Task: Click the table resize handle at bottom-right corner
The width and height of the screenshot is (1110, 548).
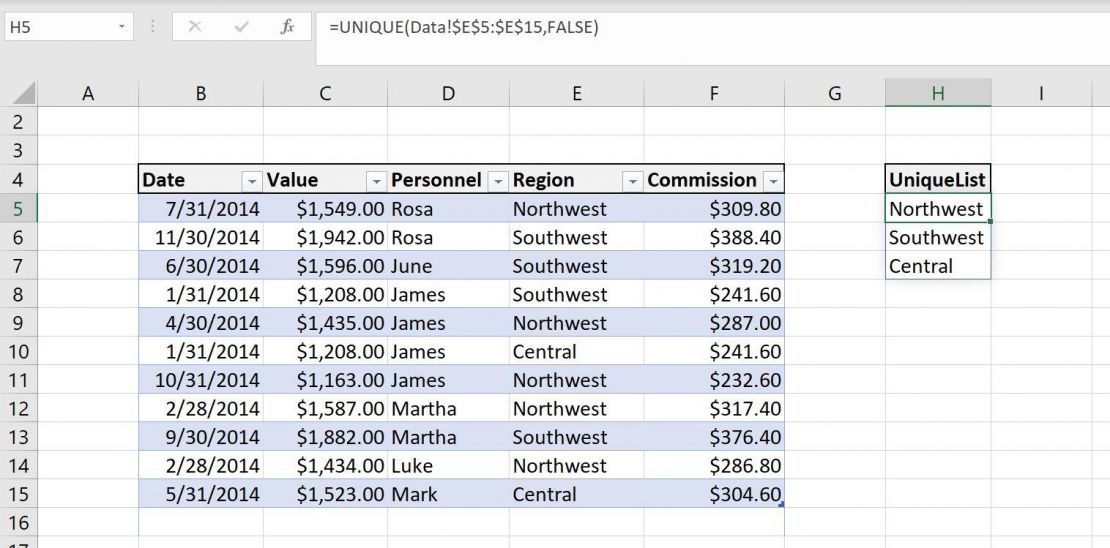Action: point(781,505)
